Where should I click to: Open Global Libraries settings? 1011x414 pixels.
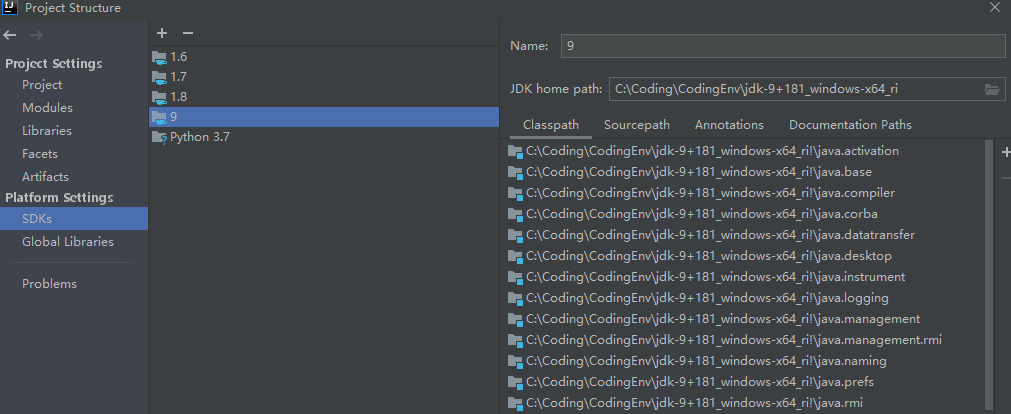pyautogui.click(x=68, y=242)
